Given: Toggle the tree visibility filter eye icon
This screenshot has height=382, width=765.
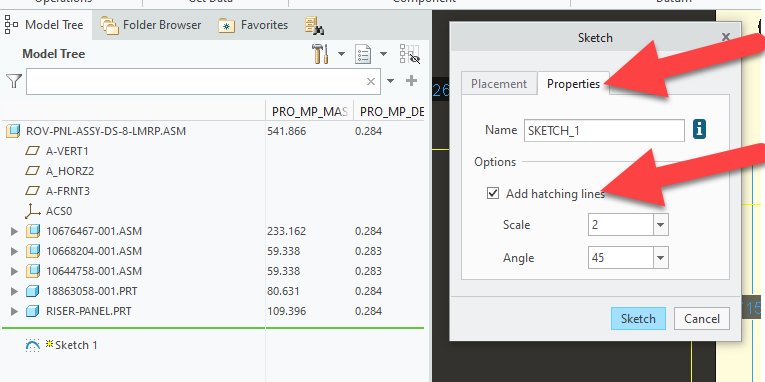Looking at the screenshot, I should click(409, 54).
